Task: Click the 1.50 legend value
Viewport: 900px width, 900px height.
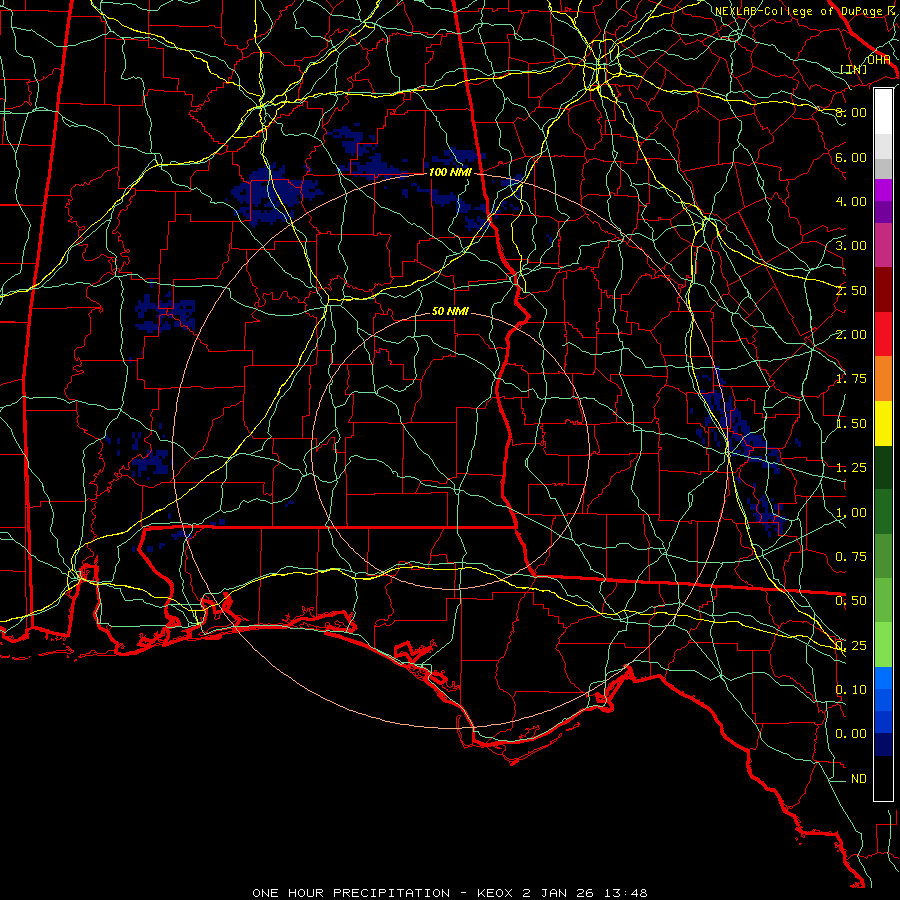Action: [851, 424]
